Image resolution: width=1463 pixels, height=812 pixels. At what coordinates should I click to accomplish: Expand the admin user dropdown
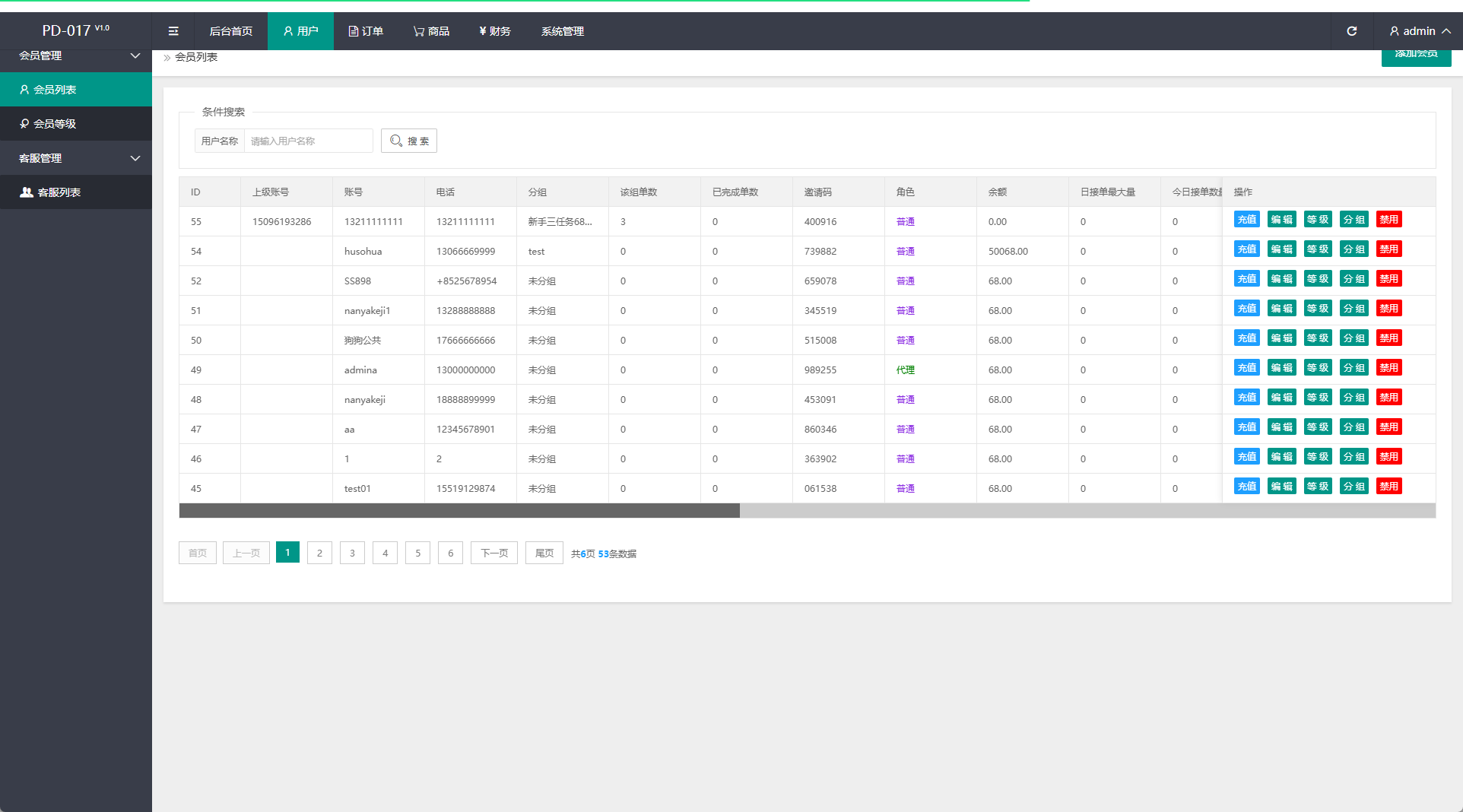click(1419, 31)
